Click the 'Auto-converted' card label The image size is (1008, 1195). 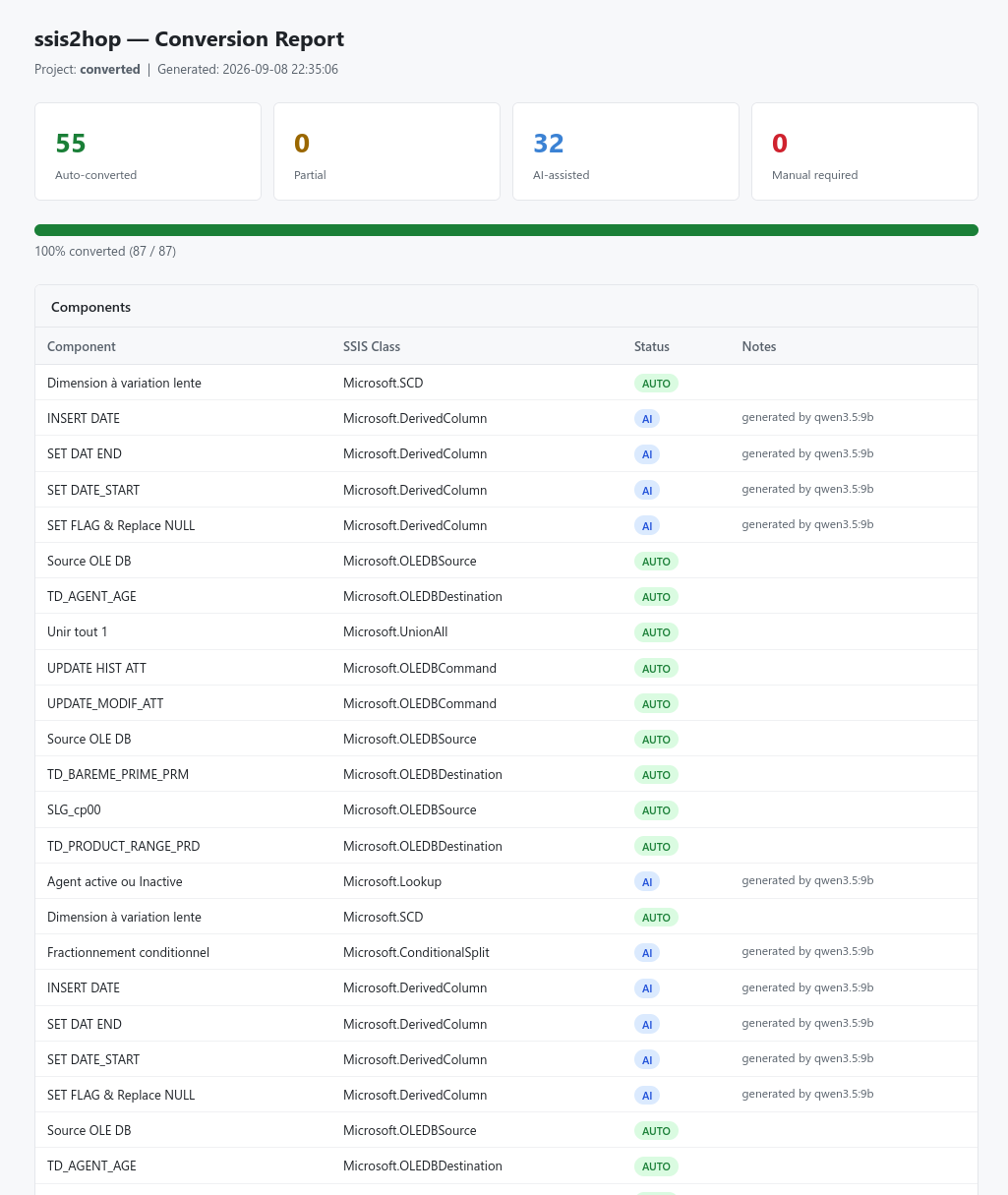(96, 175)
